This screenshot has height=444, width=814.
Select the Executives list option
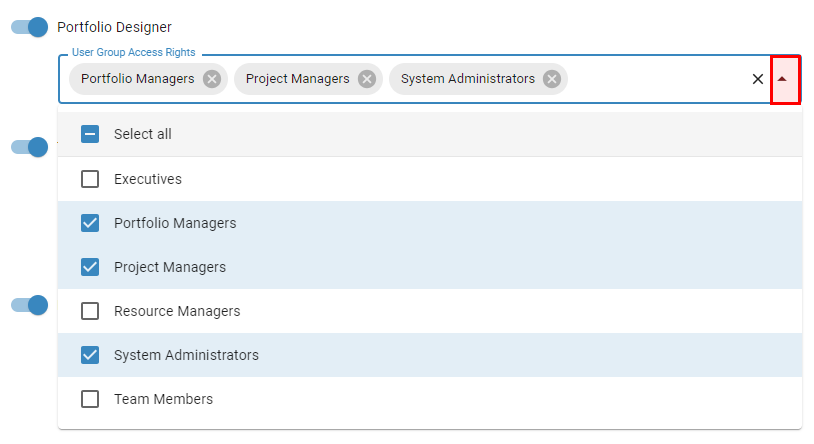[x=430, y=179]
